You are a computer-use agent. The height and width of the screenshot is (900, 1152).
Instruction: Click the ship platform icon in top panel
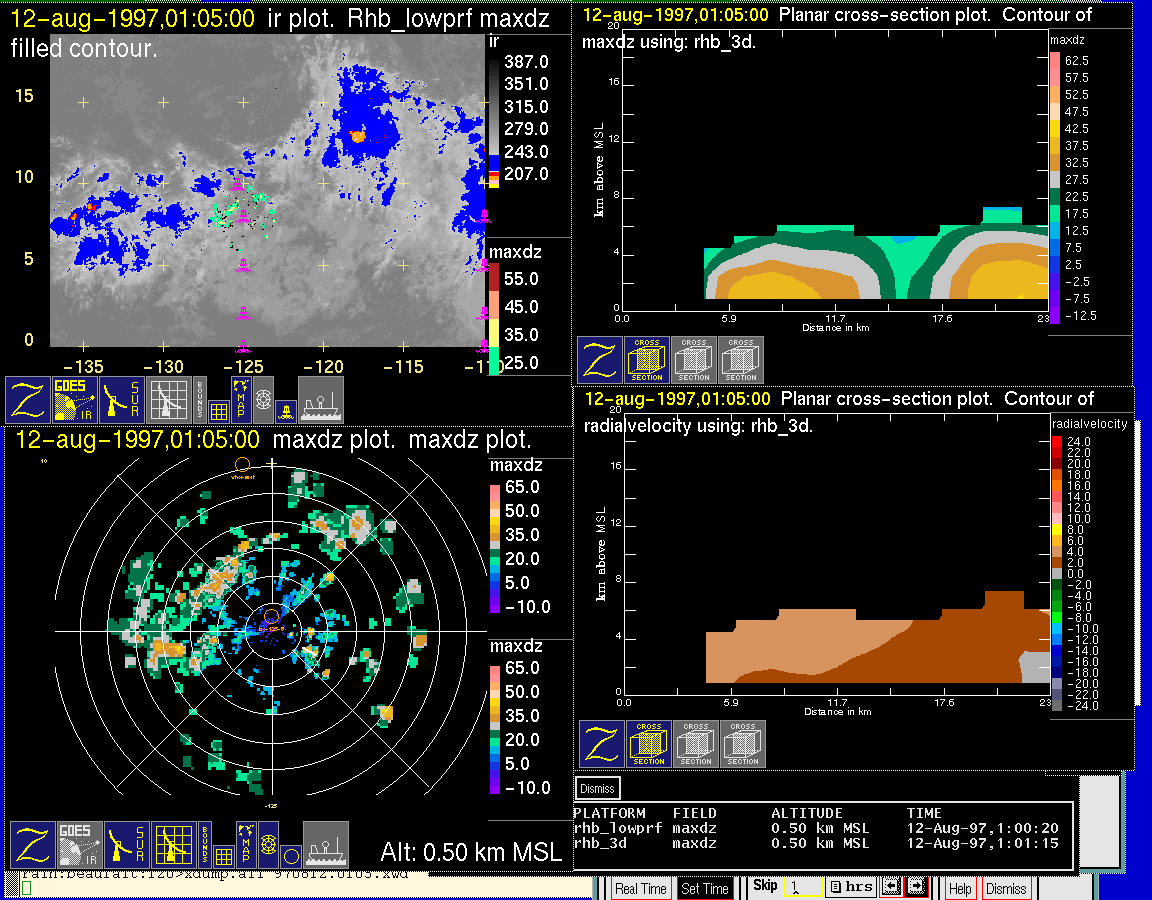(x=321, y=399)
